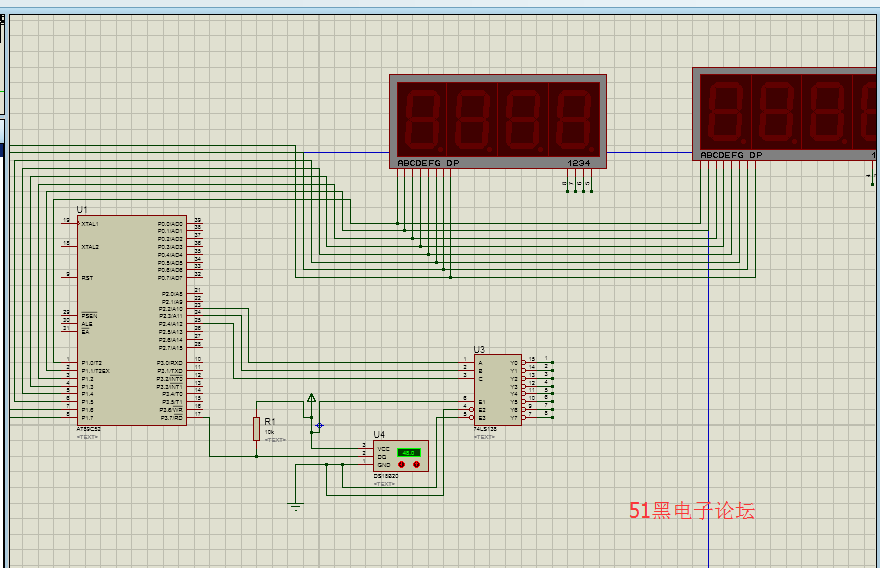The image size is (880, 568).
Task: Click the E1 enable label on U3
Action: coord(482,402)
